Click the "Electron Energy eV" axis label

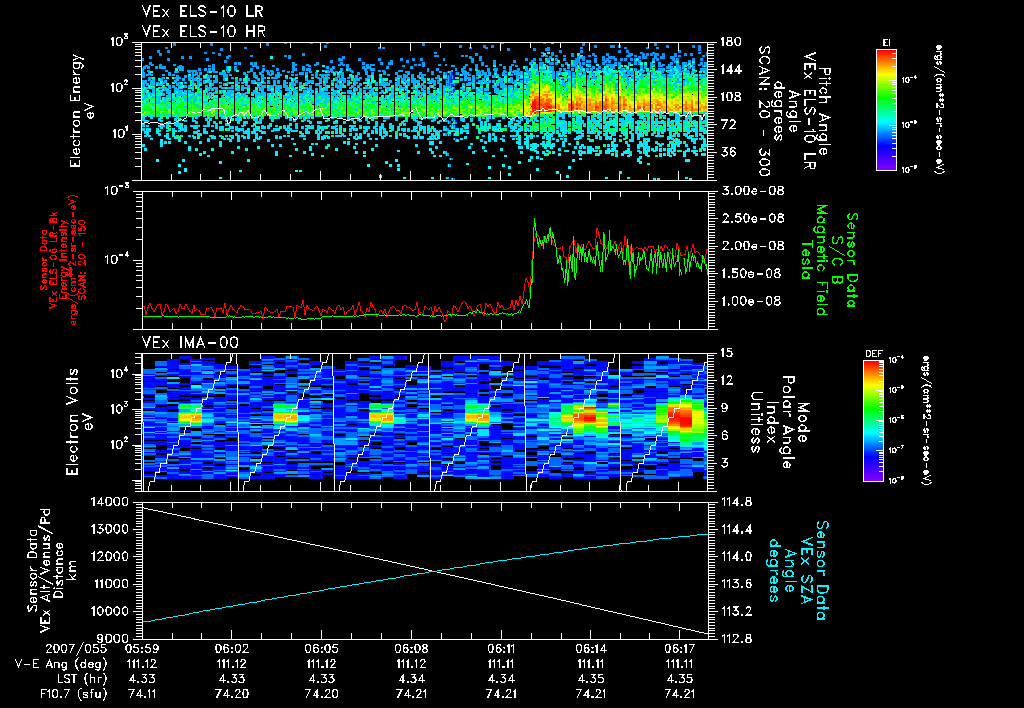coord(82,111)
